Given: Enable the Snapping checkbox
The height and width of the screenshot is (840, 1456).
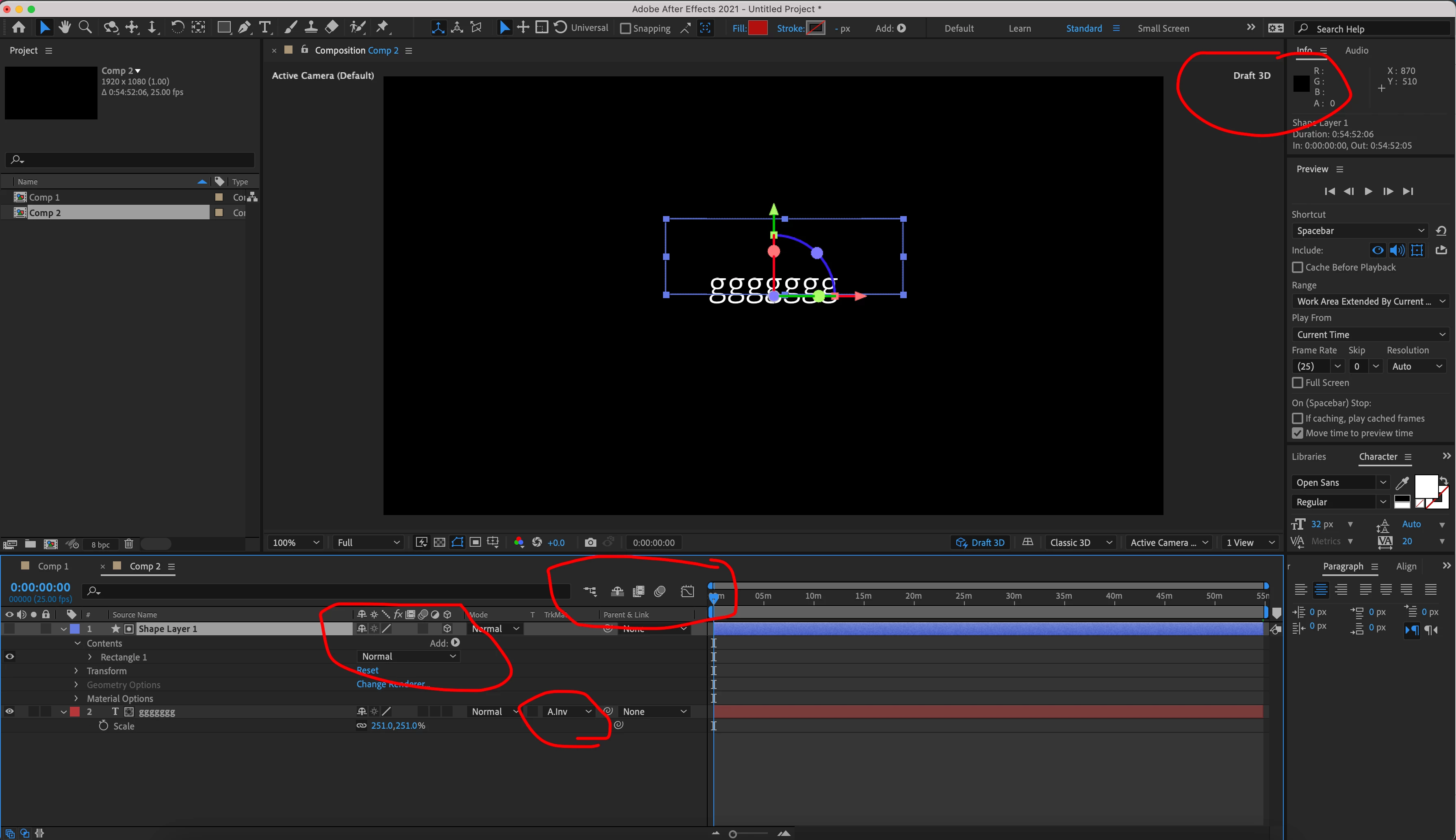Looking at the screenshot, I should (625, 28).
